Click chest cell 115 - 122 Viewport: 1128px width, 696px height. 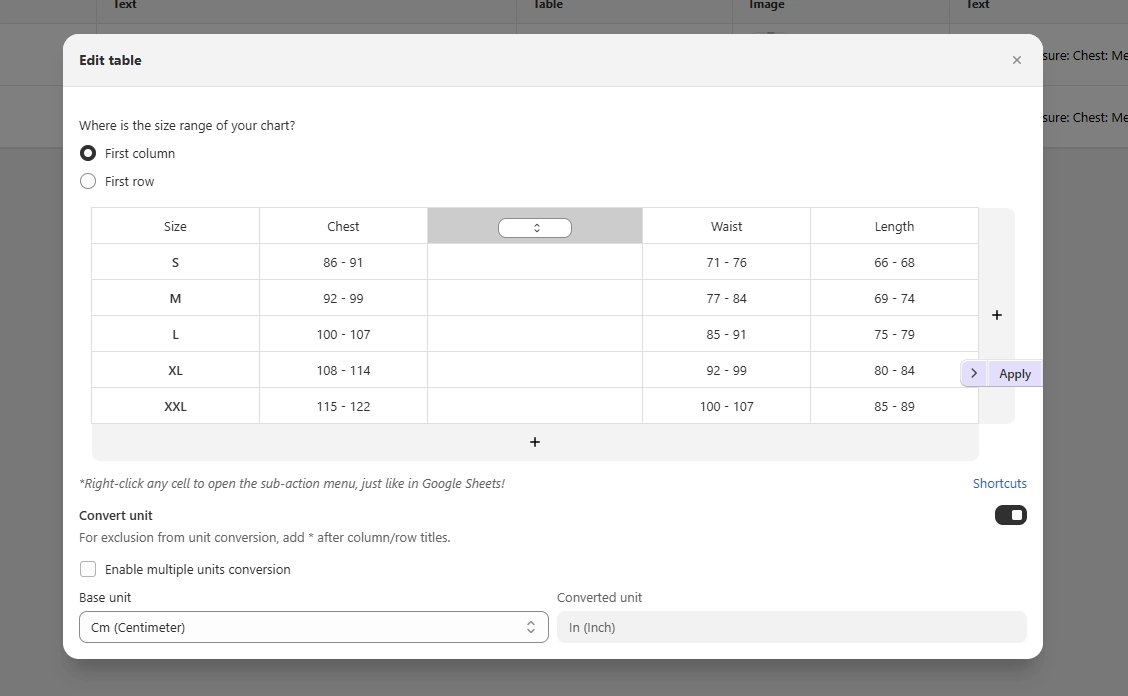click(x=343, y=406)
